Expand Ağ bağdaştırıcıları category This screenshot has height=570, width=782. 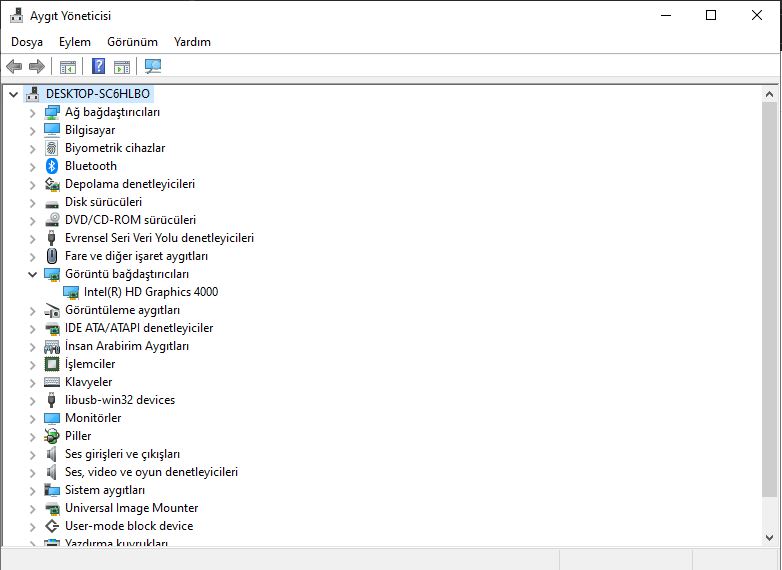32,112
